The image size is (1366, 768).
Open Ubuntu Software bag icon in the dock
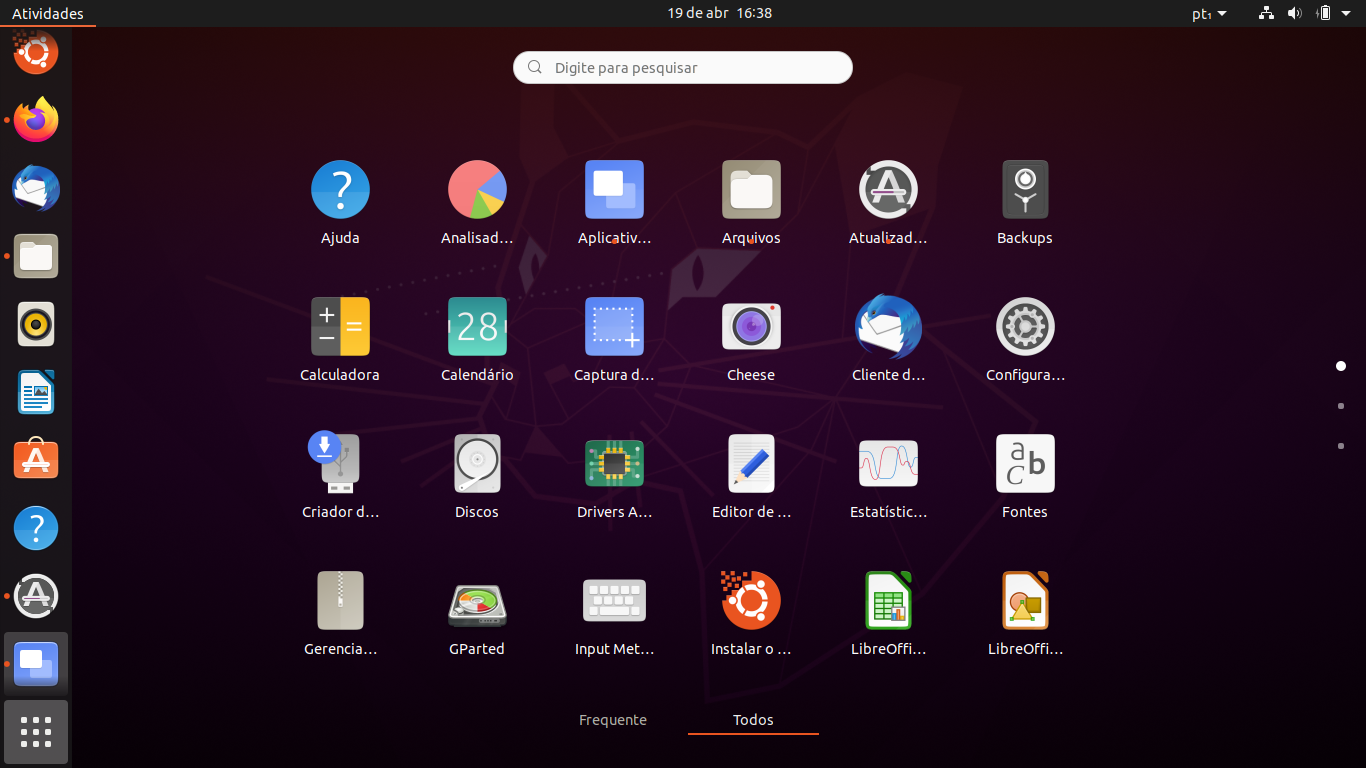pyautogui.click(x=36, y=460)
